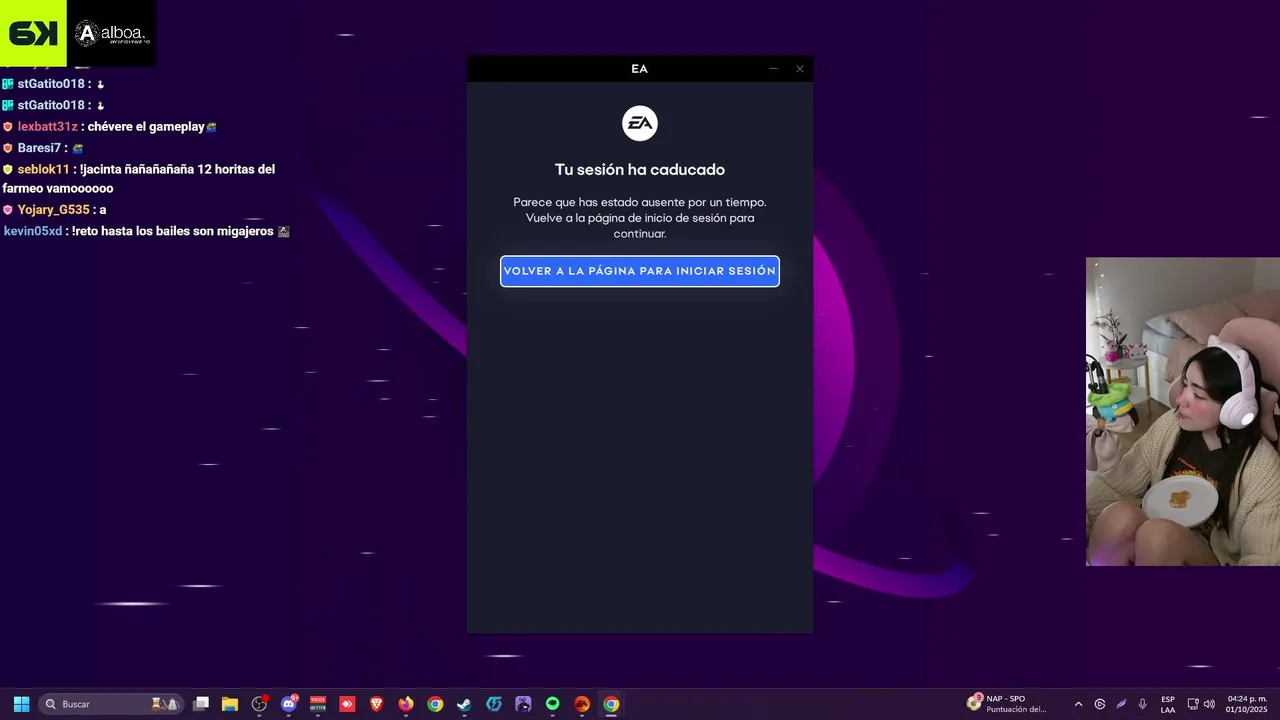Switch to OBS Studio in the taskbar
The image size is (1280, 720).
(260, 704)
